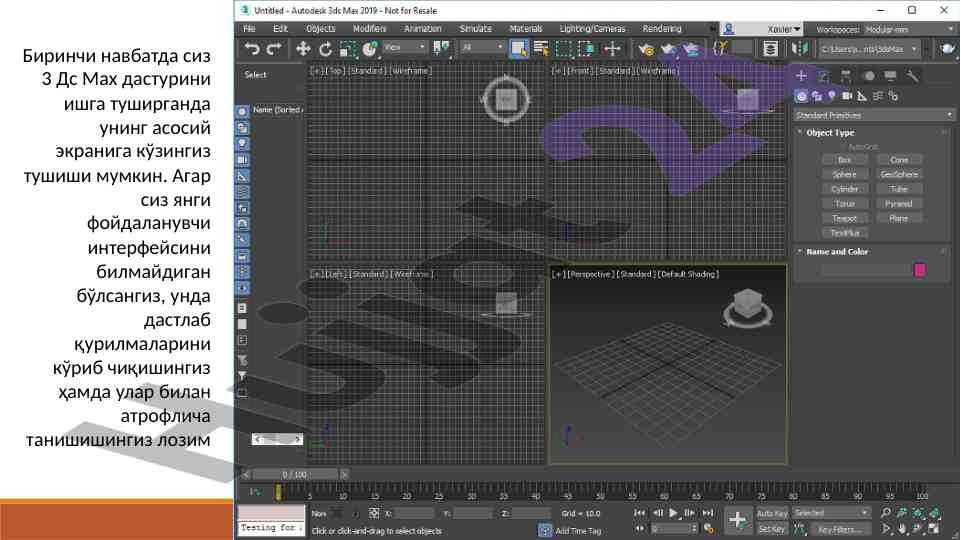Screen dimensions: 961x540
Task: Click the Play Animation button
Action: pos(673,513)
